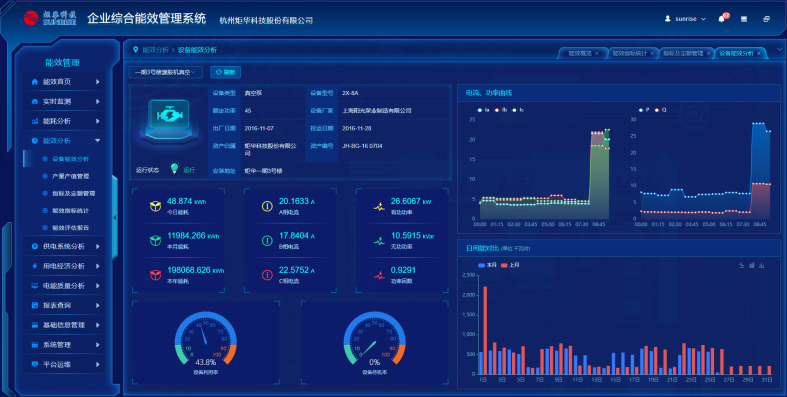Click the window restore icon in header
This screenshot has width=787, height=397.
(x=766, y=19)
